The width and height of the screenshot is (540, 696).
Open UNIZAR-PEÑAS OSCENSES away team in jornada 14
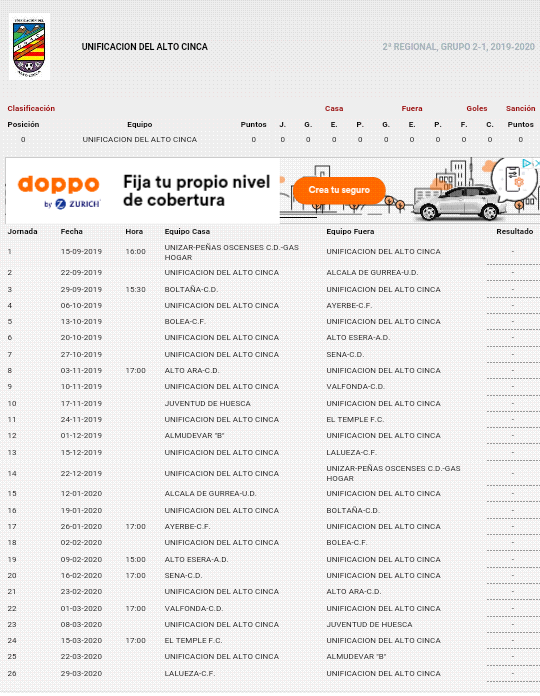point(394,473)
